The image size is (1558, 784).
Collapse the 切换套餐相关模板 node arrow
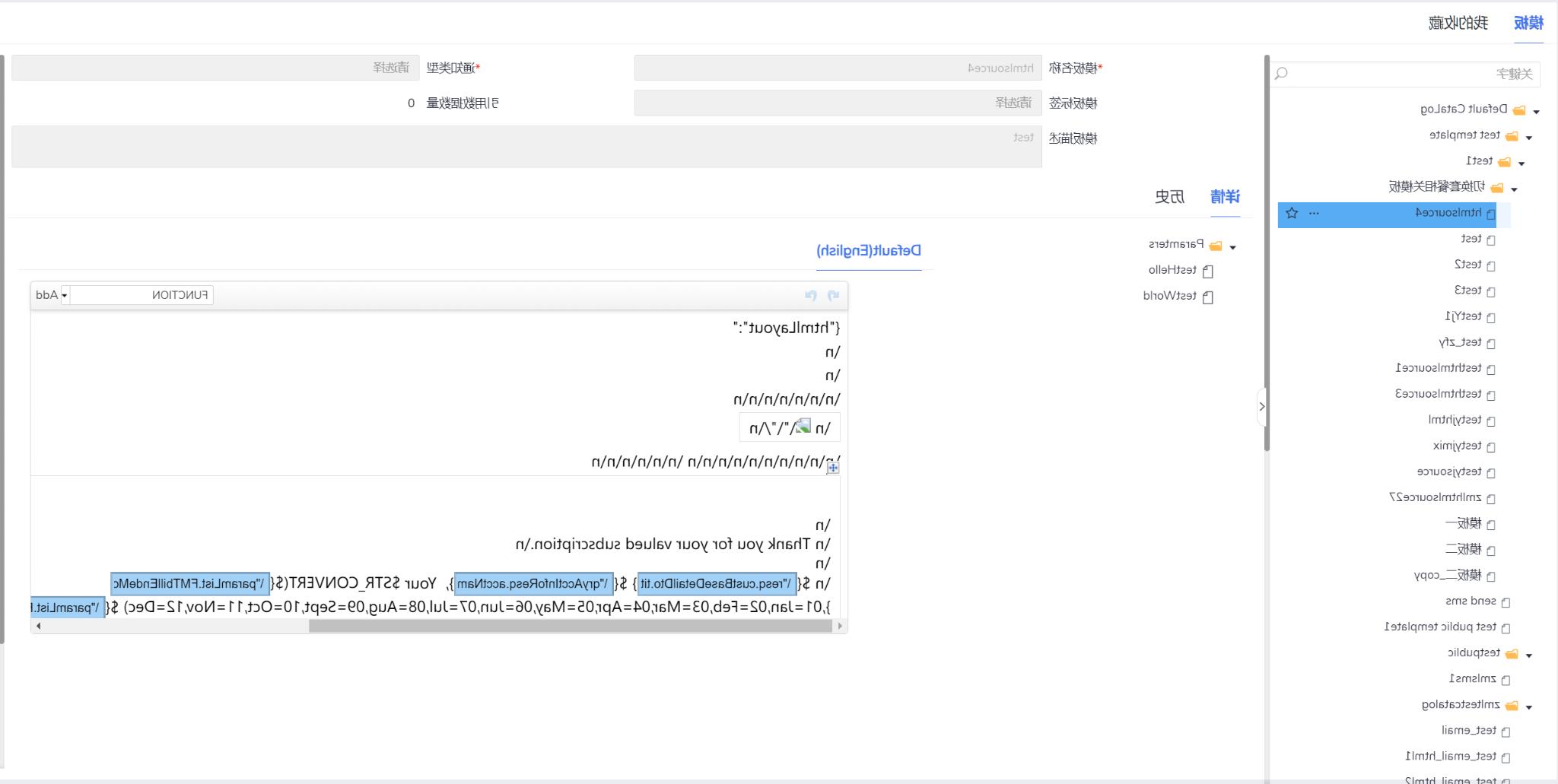pyautogui.click(x=1514, y=189)
